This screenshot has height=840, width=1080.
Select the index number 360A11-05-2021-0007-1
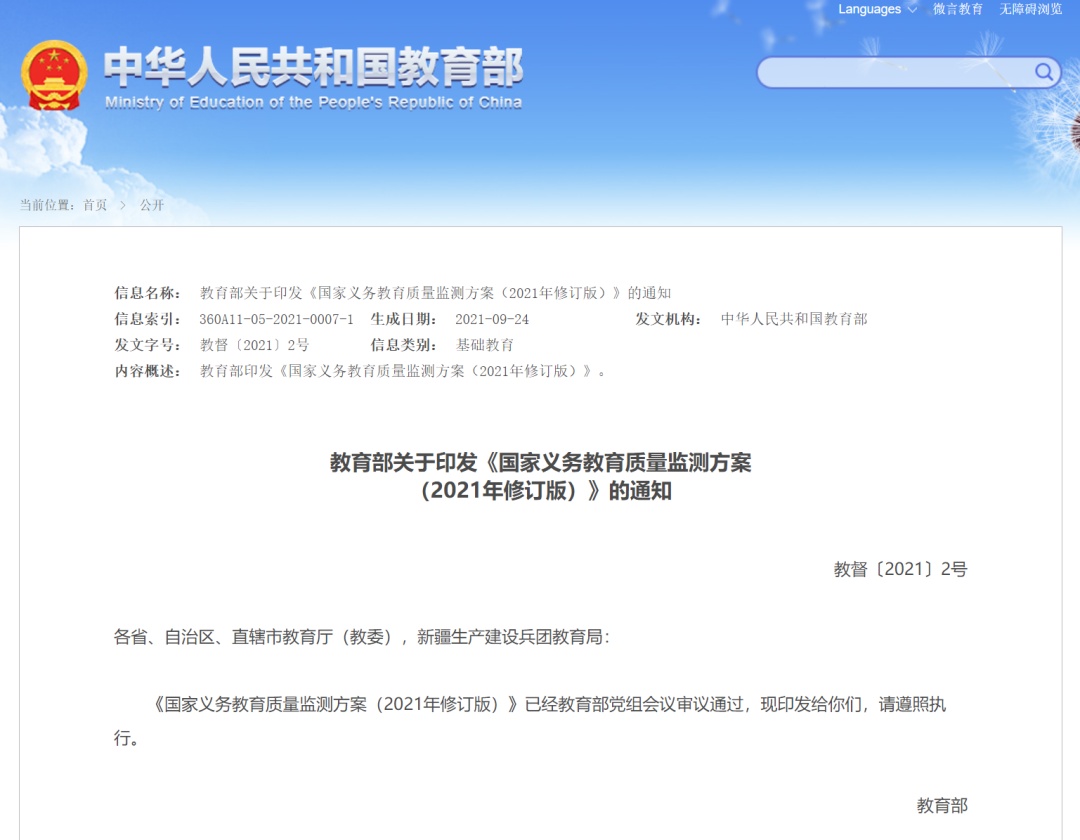(x=276, y=319)
